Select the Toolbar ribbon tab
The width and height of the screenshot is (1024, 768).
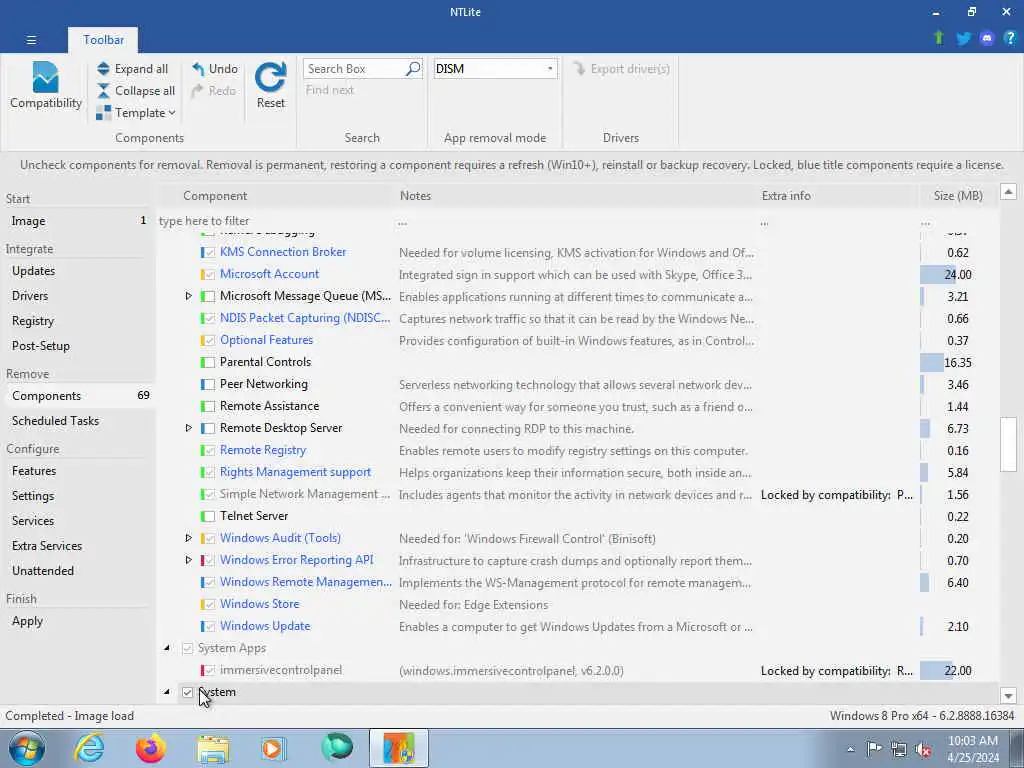click(103, 40)
